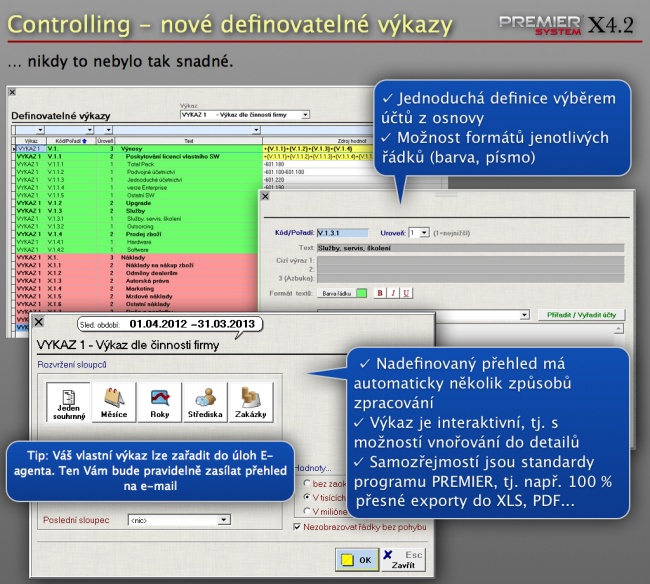The height and width of the screenshot is (584, 650).
Task: Click the scroll up arrow in accounts list
Action: 619,329
